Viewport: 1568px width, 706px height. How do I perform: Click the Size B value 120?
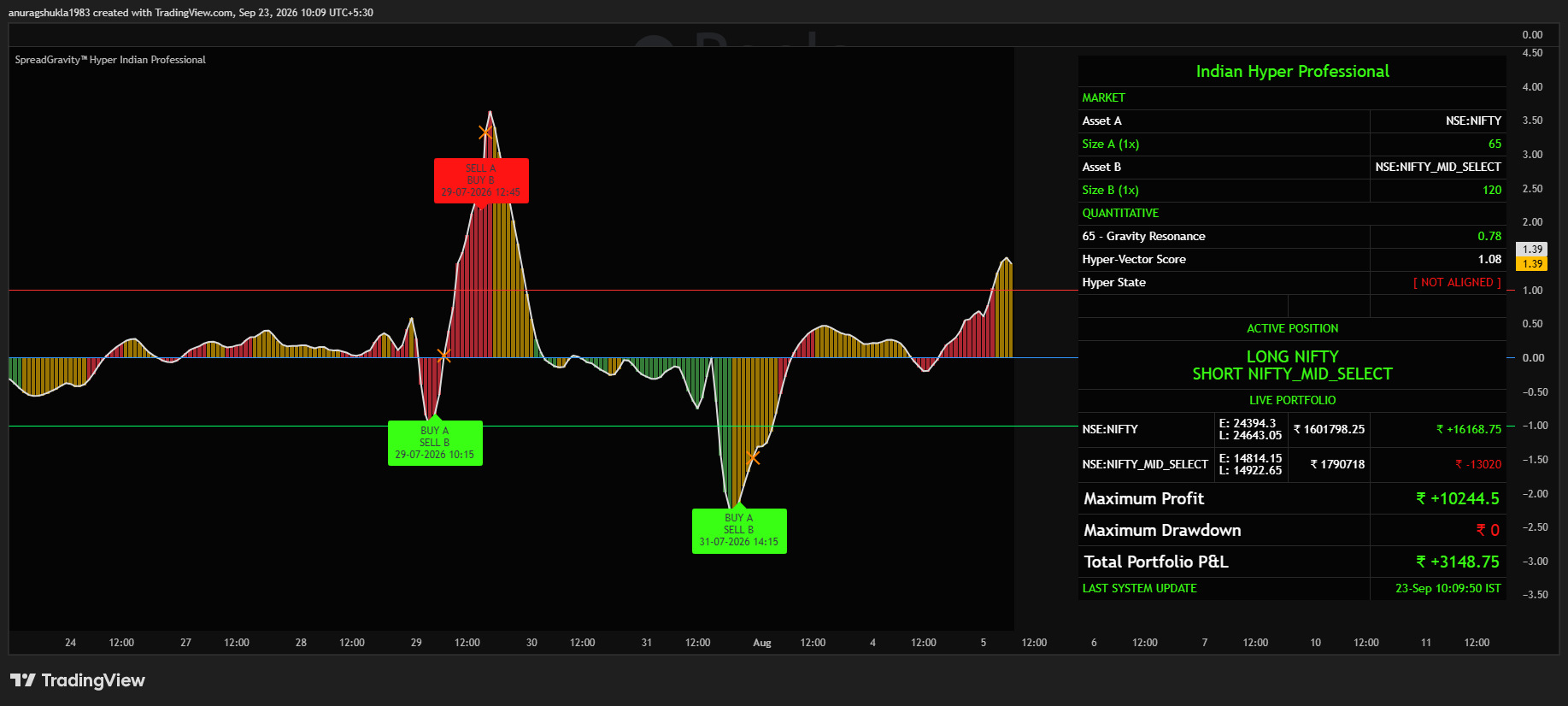click(1492, 191)
